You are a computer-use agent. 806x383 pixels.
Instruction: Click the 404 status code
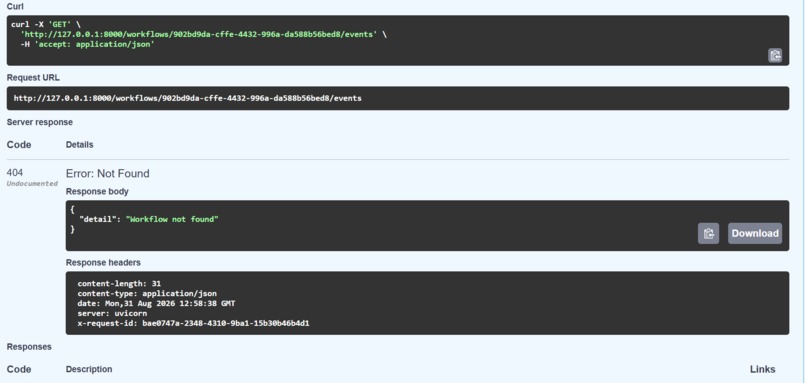point(15,173)
